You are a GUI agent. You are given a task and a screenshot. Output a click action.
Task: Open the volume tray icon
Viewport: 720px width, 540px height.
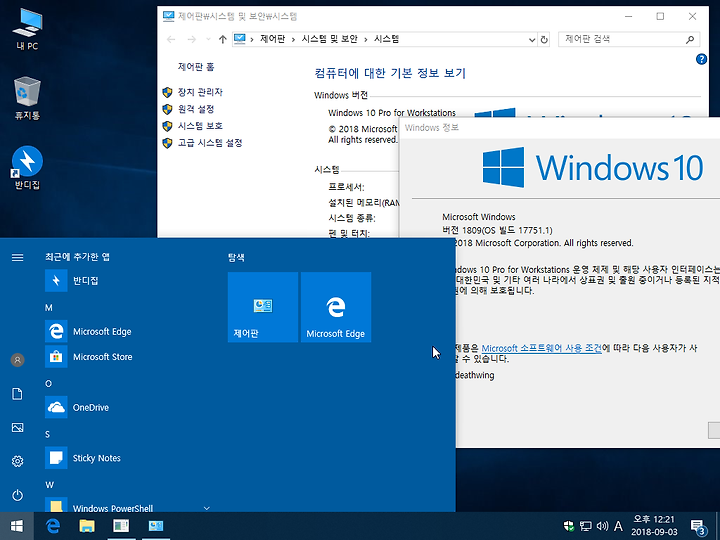pos(602,526)
